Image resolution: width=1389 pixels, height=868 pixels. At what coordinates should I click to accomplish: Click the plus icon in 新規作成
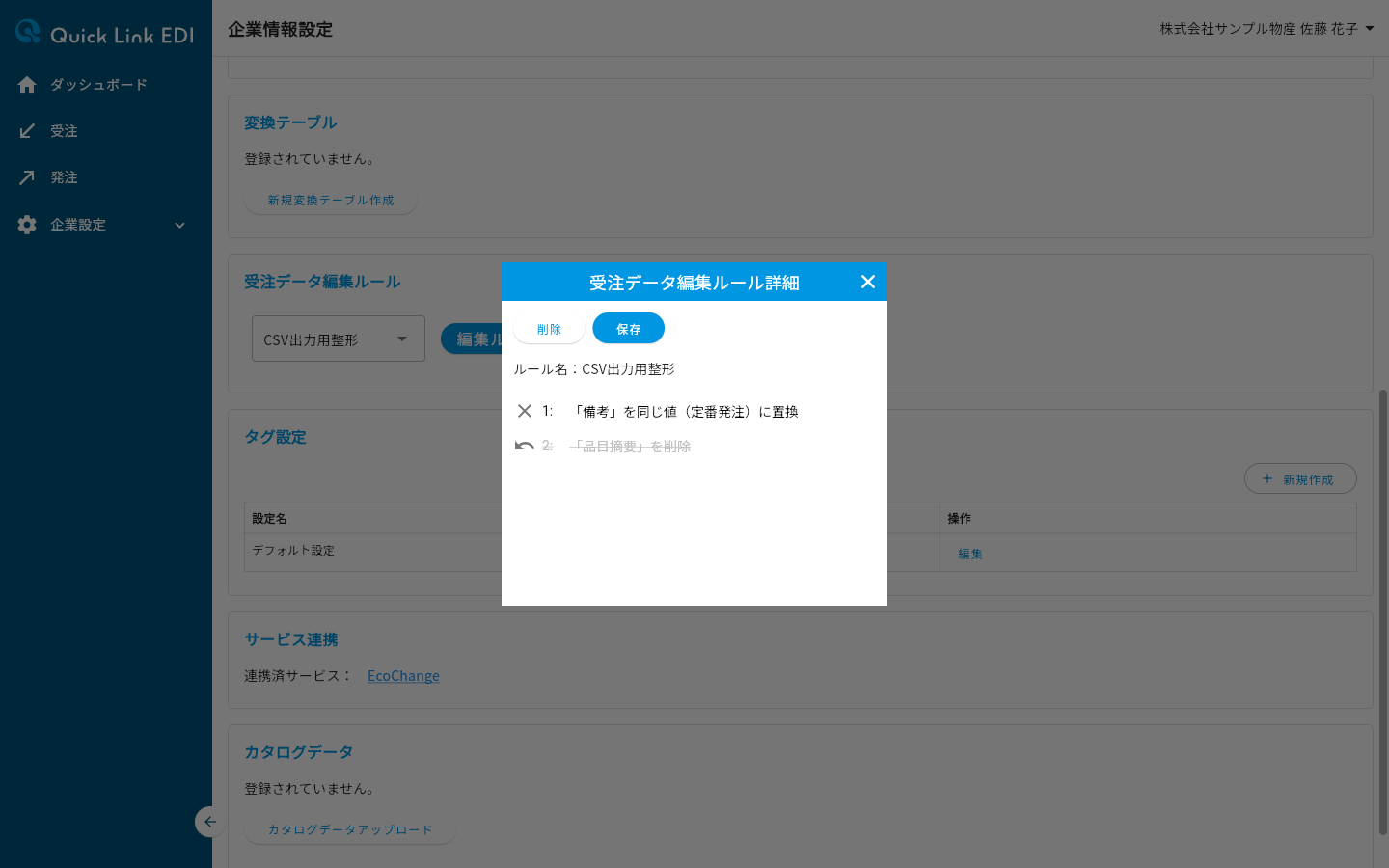coord(1267,478)
